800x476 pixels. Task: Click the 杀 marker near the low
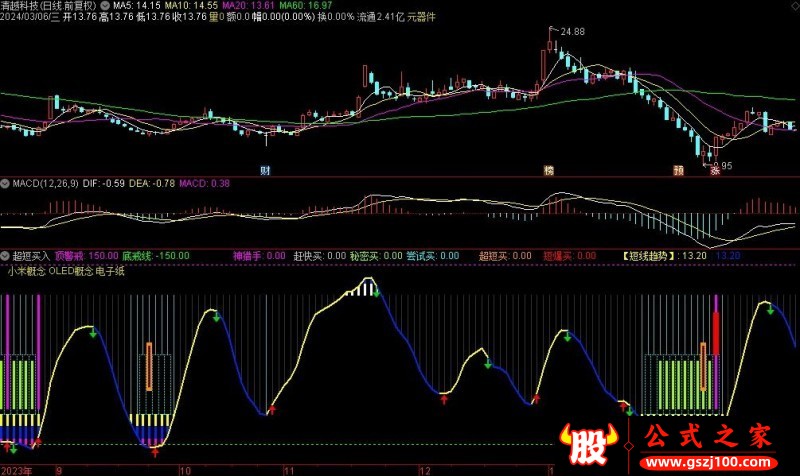[x=715, y=169]
